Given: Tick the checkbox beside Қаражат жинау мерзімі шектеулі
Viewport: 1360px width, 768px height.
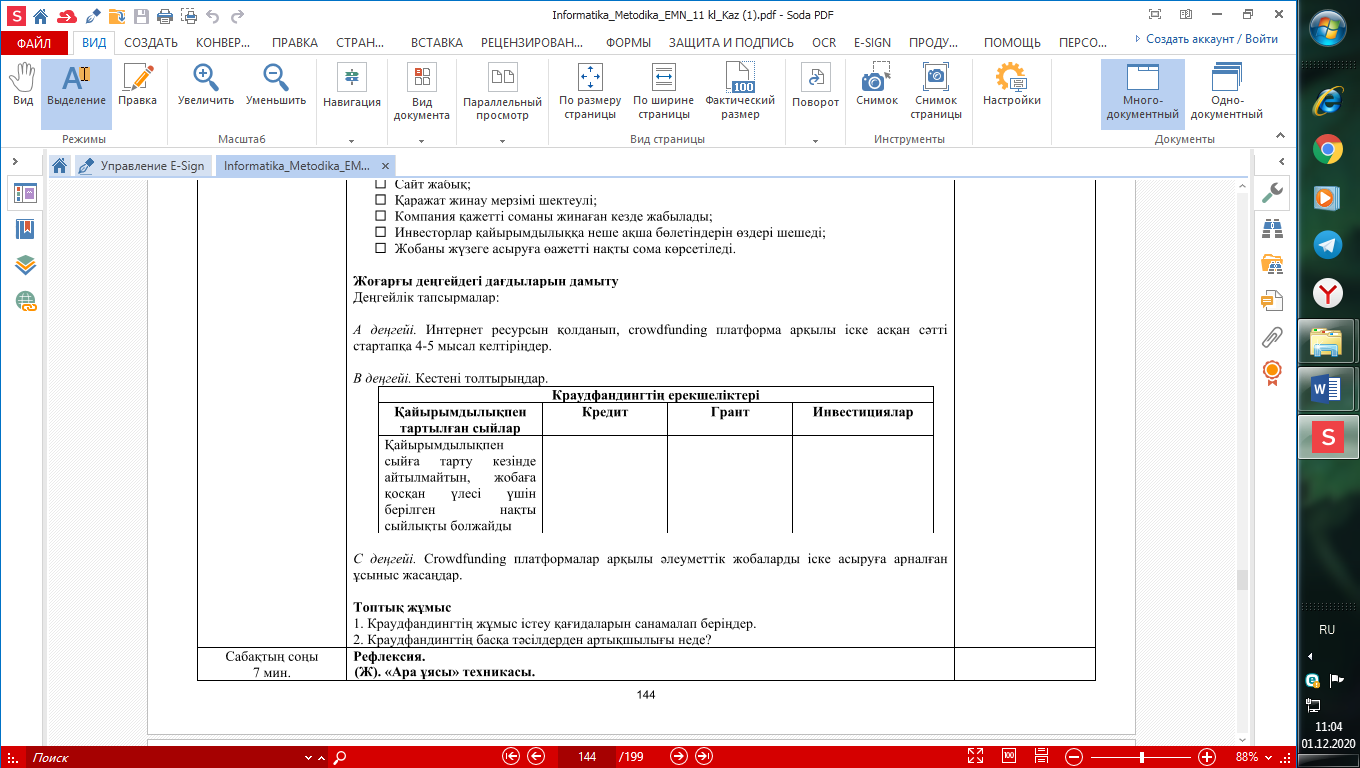Looking at the screenshot, I should tap(380, 200).
